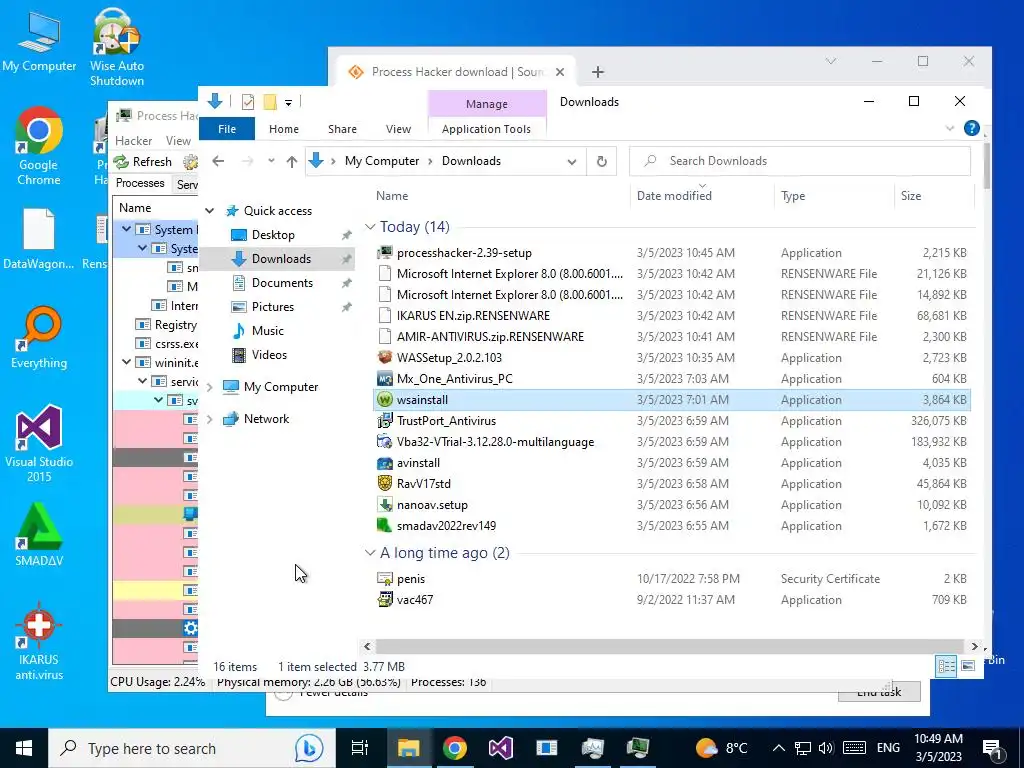Open new tab in Chrome window
The width and height of the screenshot is (1024, 768).
pyautogui.click(x=598, y=72)
